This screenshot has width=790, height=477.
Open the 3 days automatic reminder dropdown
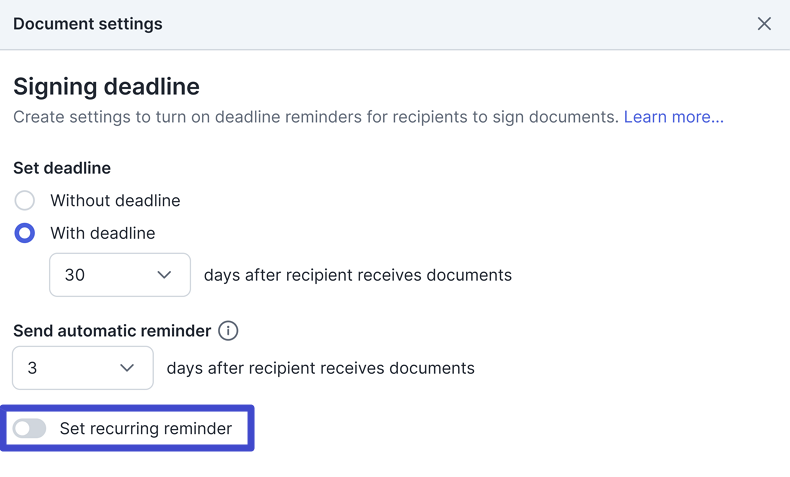pyautogui.click(x=82, y=368)
